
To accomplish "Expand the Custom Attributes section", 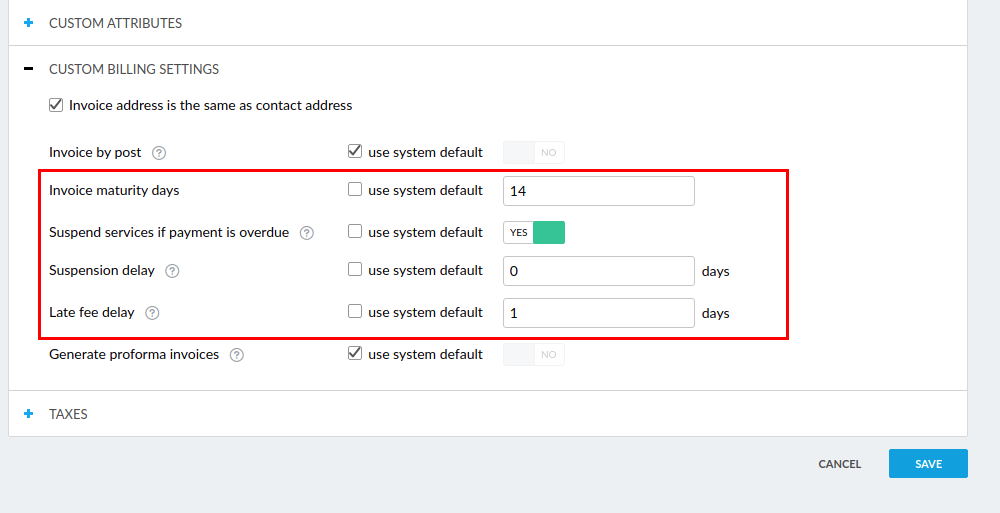I will tap(29, 23).
